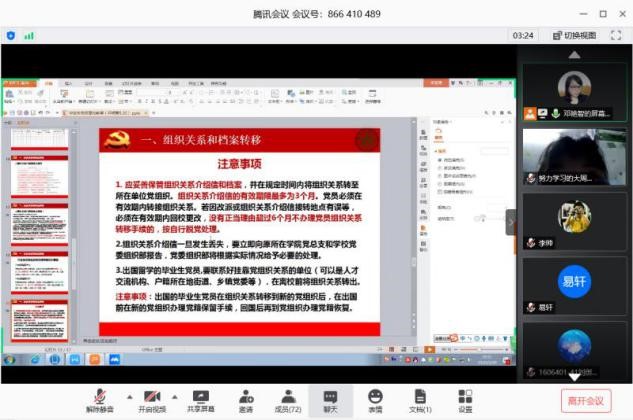The width and height of the screenshot is (633, 420).
Task: Open 文档(1) shared documents
Action: [x=420, y=396]
